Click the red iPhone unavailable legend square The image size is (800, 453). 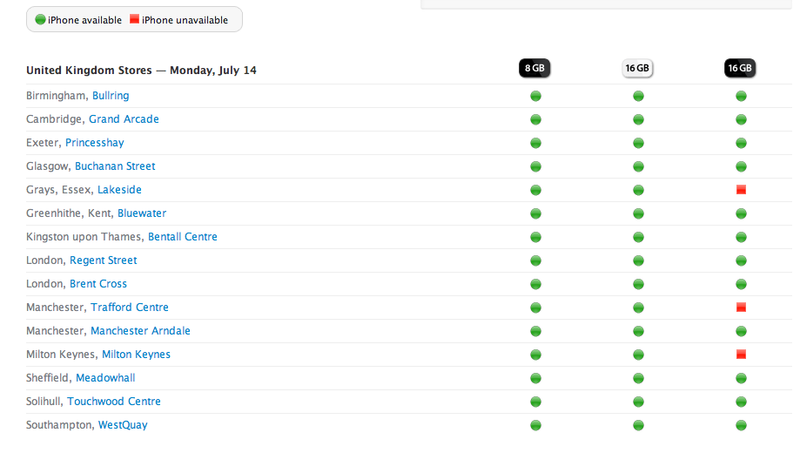(x=134, y=19)
